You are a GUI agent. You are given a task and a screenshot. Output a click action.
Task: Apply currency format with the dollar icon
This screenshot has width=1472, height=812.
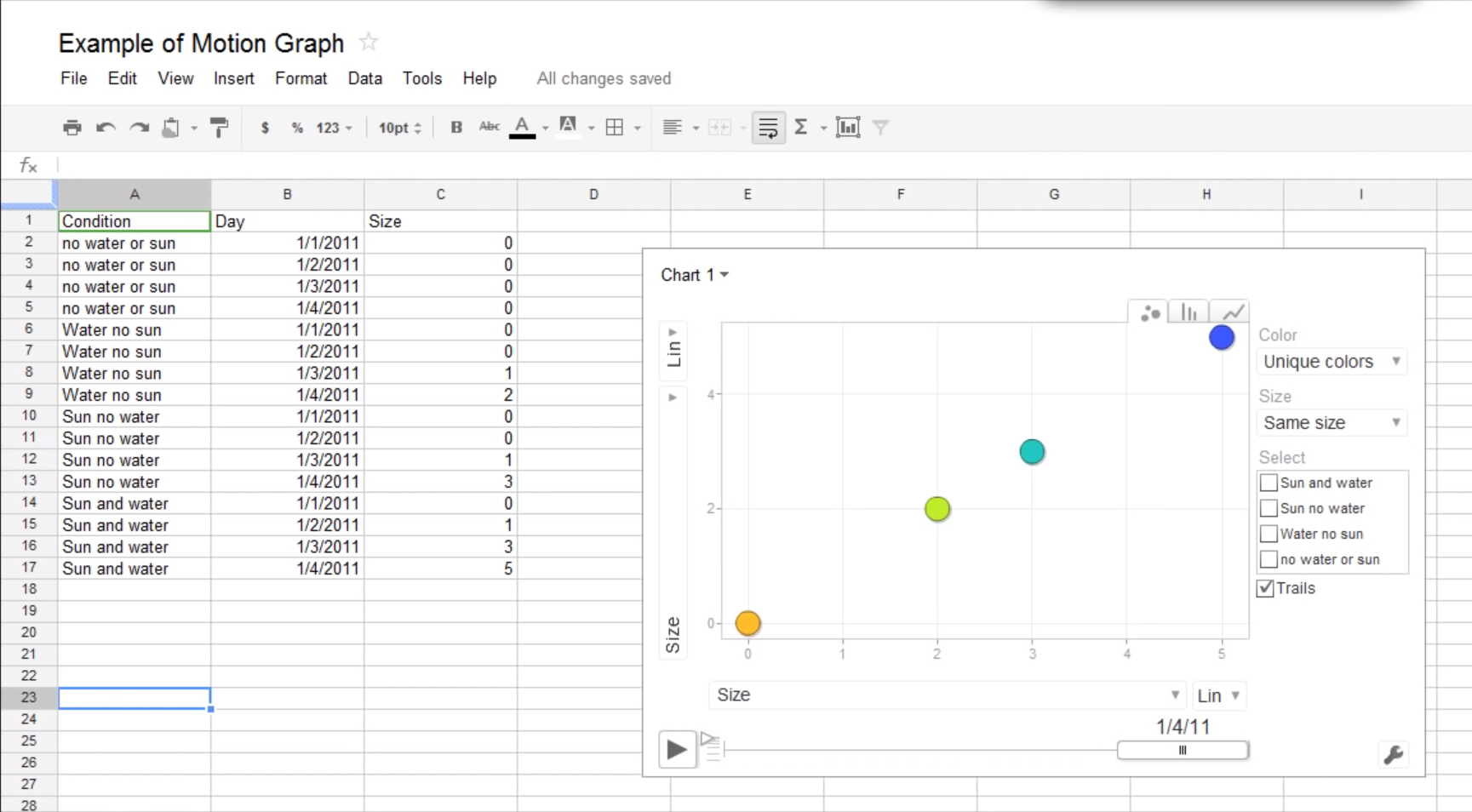pyautogui.click(x=264, y=127)
